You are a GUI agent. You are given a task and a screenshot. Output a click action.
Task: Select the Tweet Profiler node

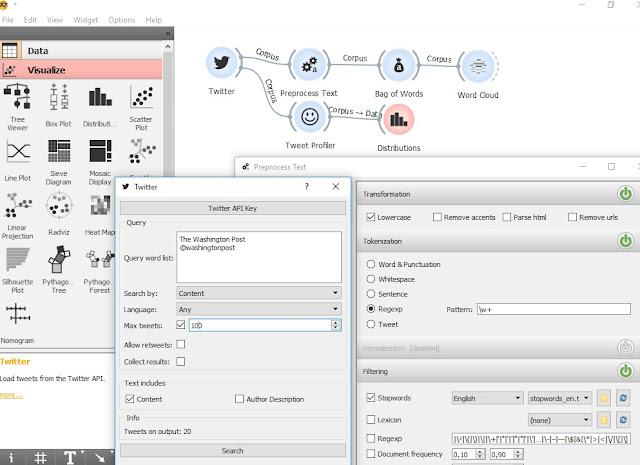coord(309,117)
